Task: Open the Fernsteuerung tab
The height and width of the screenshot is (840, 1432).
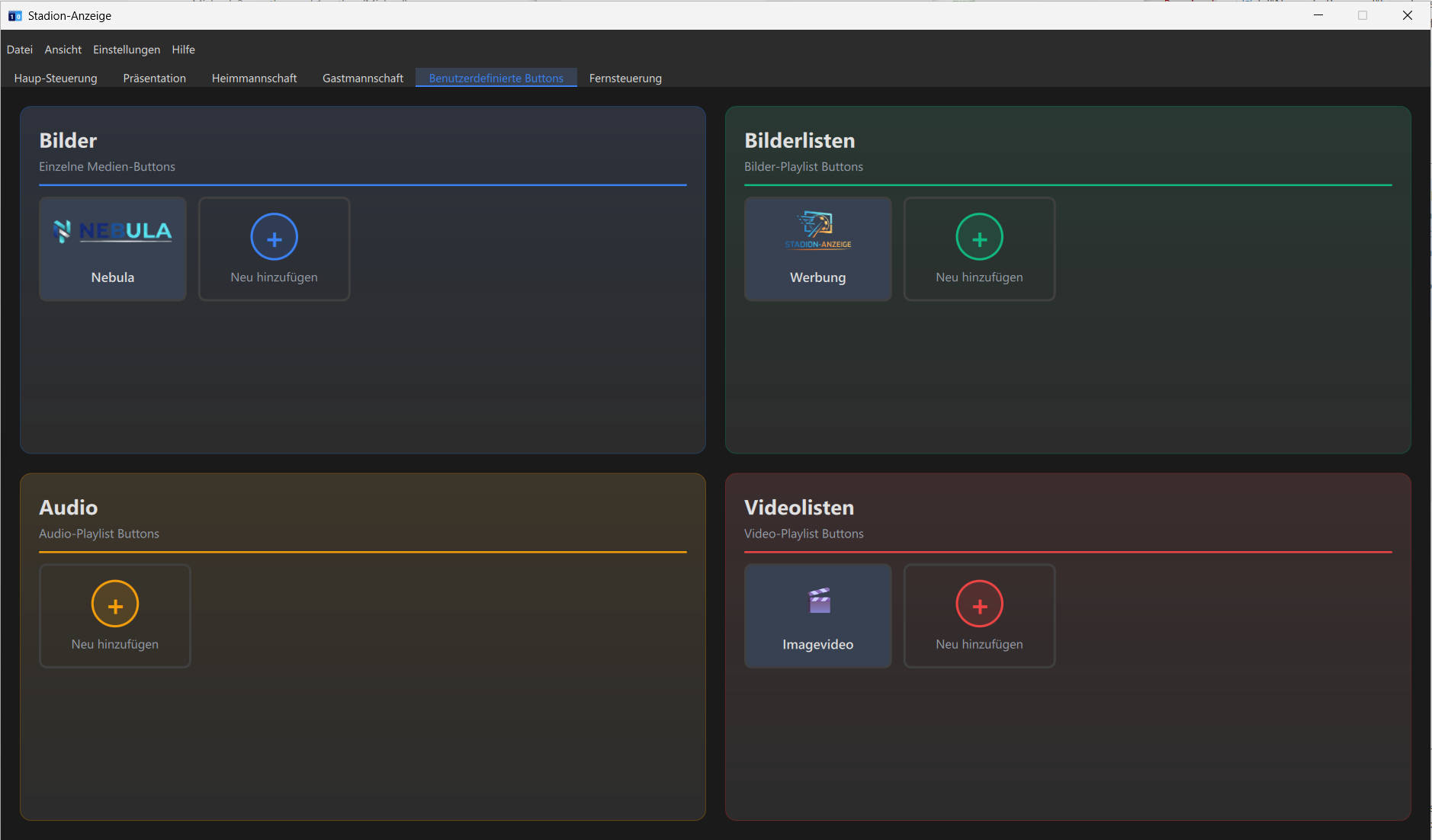Action: [625, 79]
